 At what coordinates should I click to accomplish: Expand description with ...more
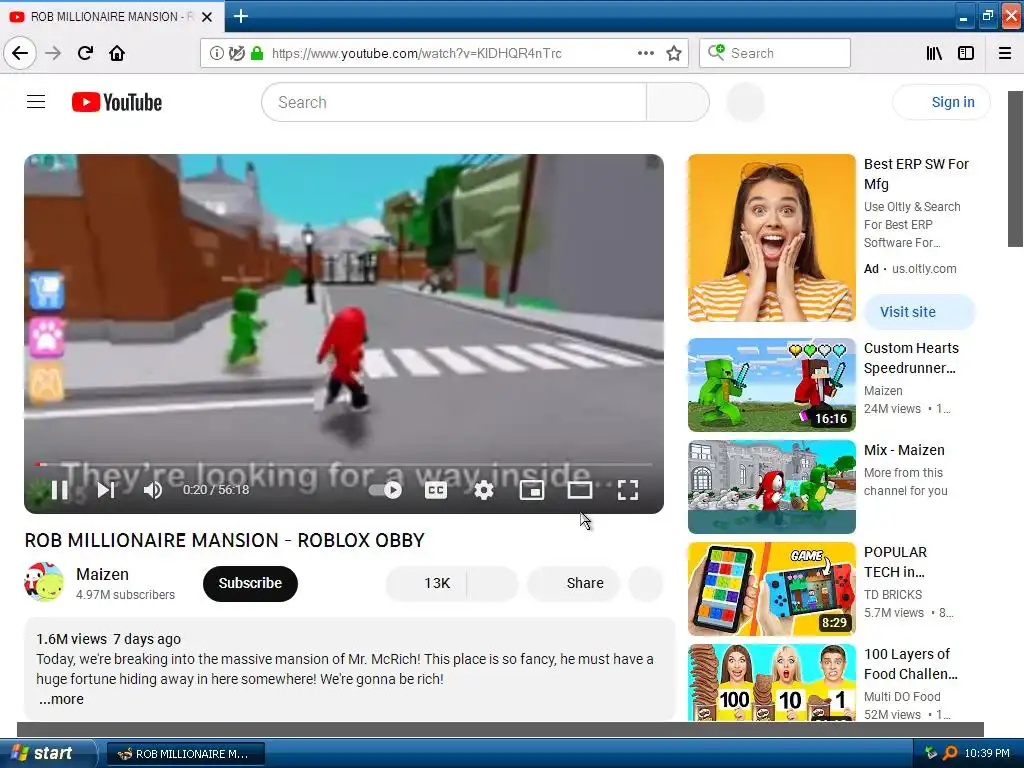click(x=61, y=699)
